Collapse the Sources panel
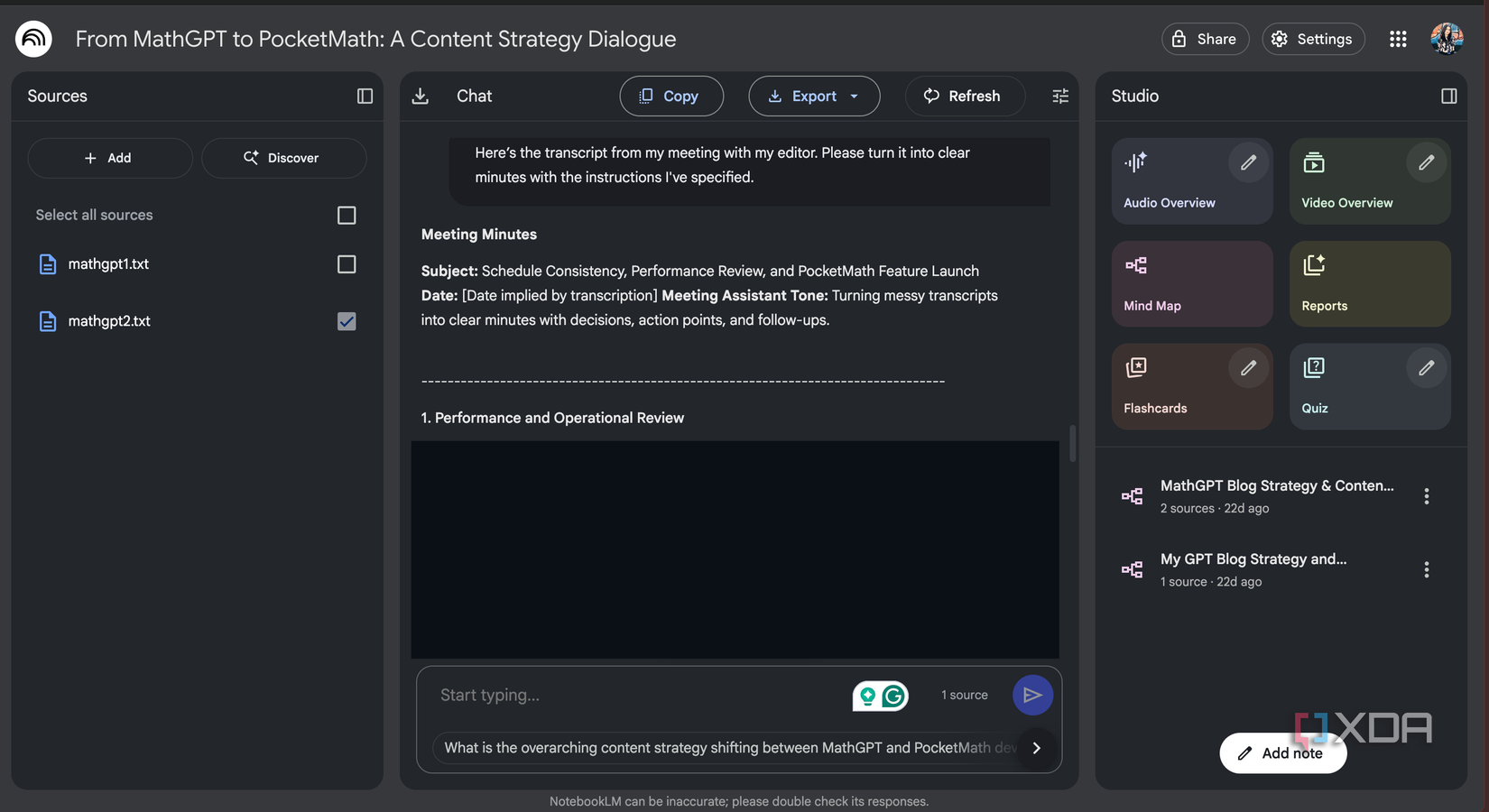This screenshot has height=812, width=1489. [x=365, y=97]
